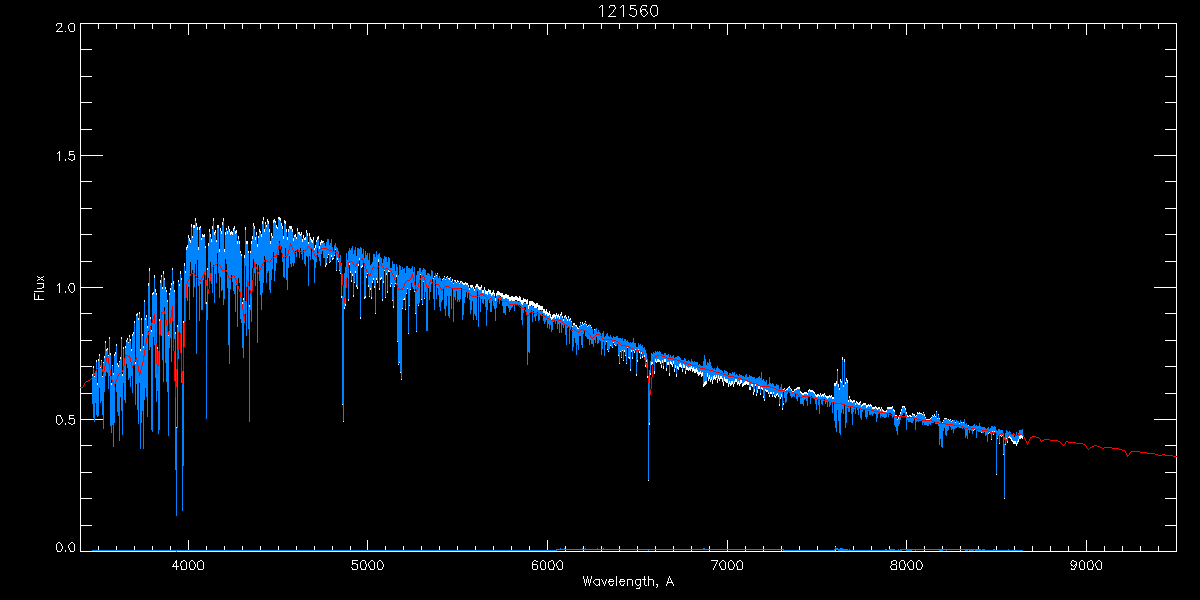The width and height of the screenshot is (1200, 600).
Task: Click the bottom of the deep absorption line near 6563 Å
Action: click(648, 478)
